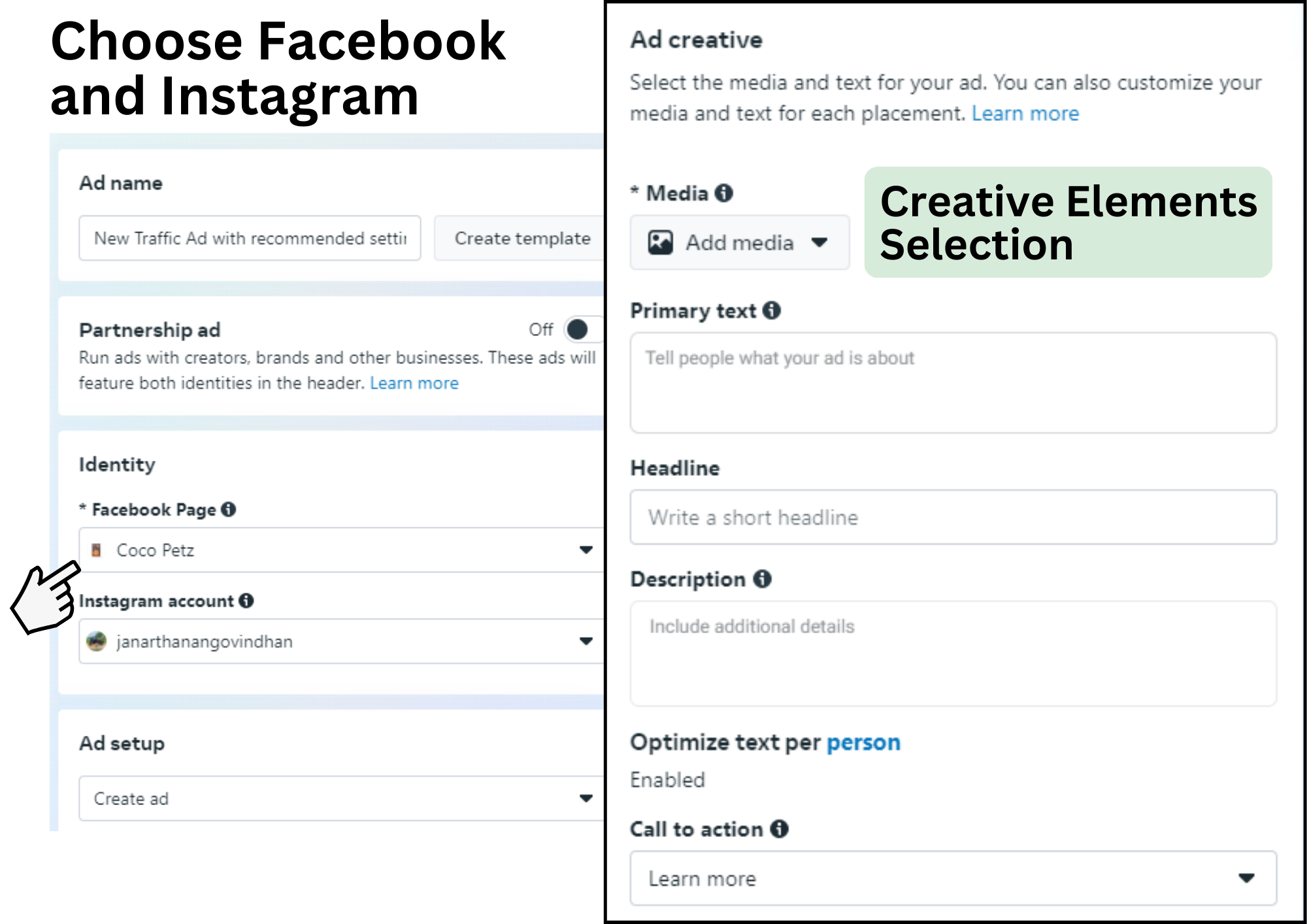Click the Ad name text field
The image size is (1307, 924).
coord(250,239)
